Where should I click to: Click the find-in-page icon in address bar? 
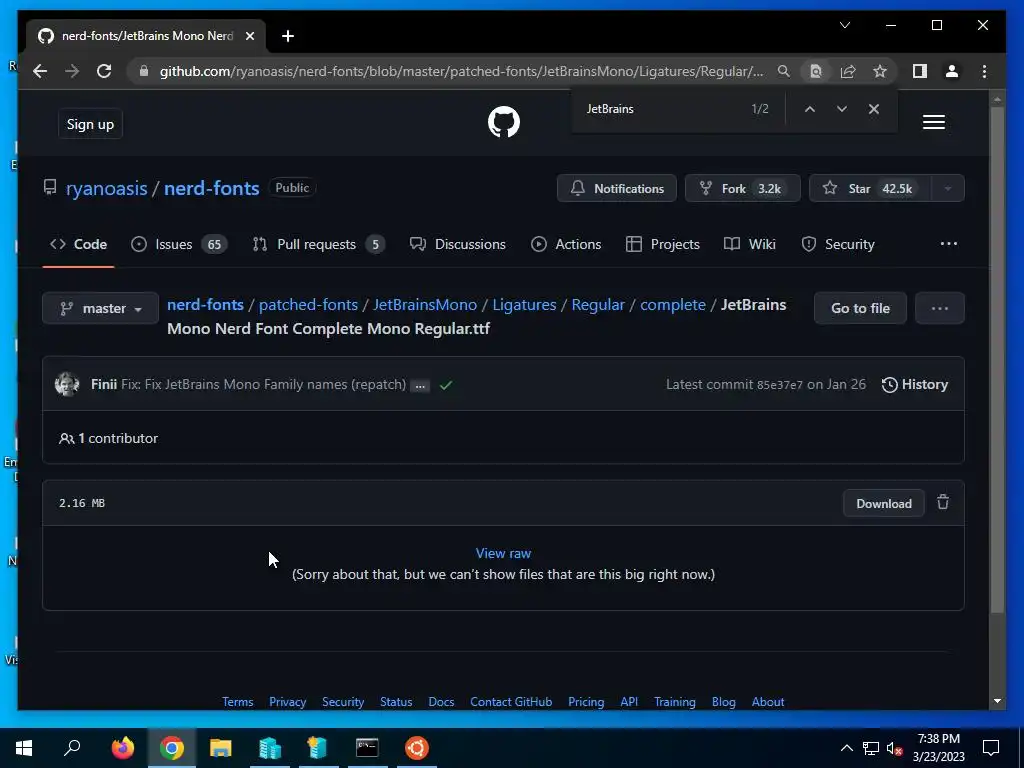816,71
